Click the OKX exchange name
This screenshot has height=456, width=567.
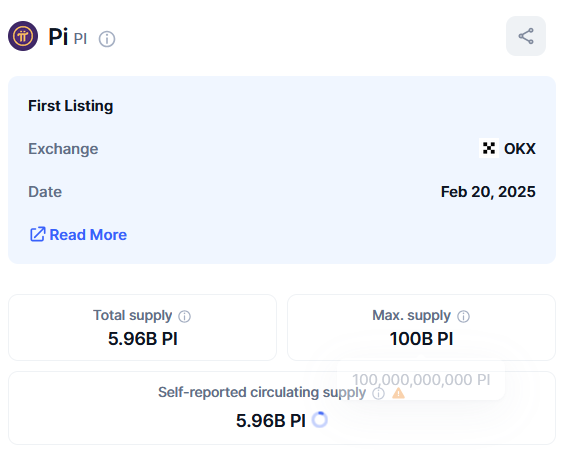pos(520,149)
